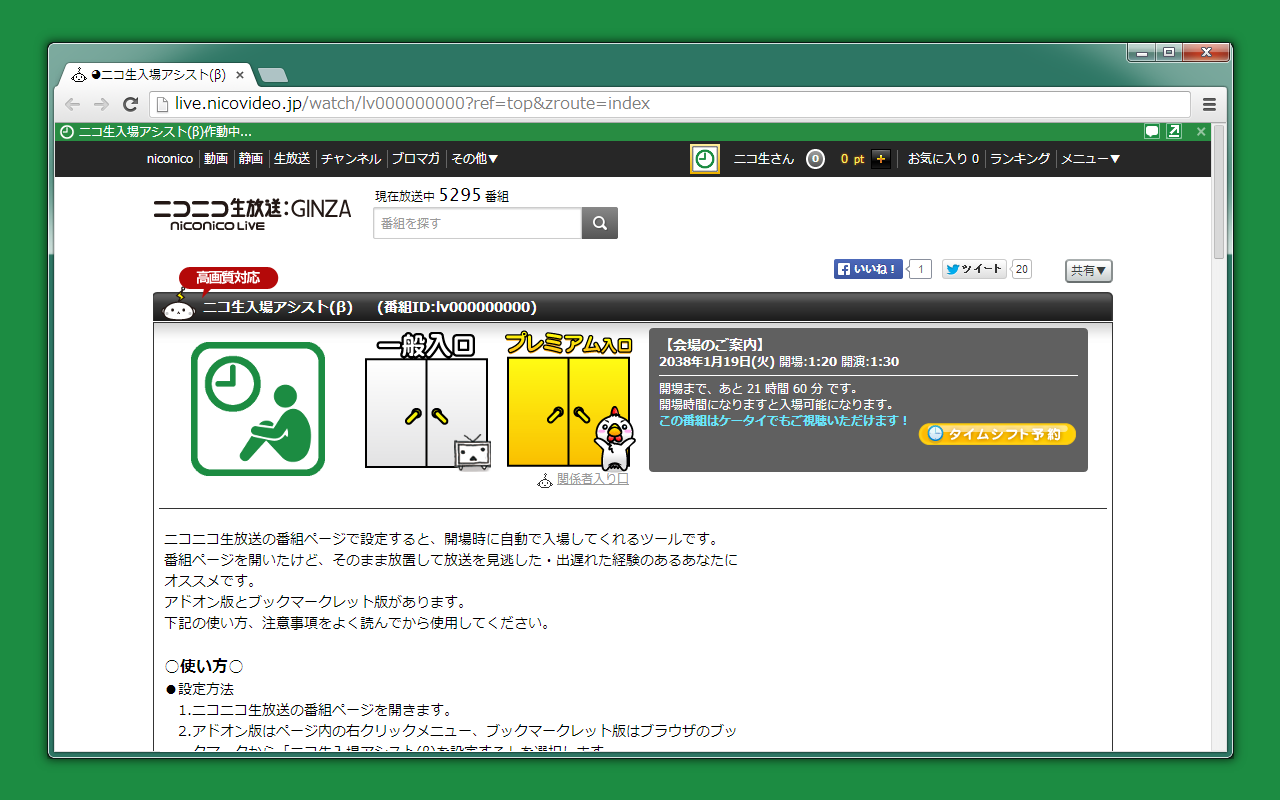1280x800 pixels.
Task: Click the page icon in address bar
Action: point(162,104)
